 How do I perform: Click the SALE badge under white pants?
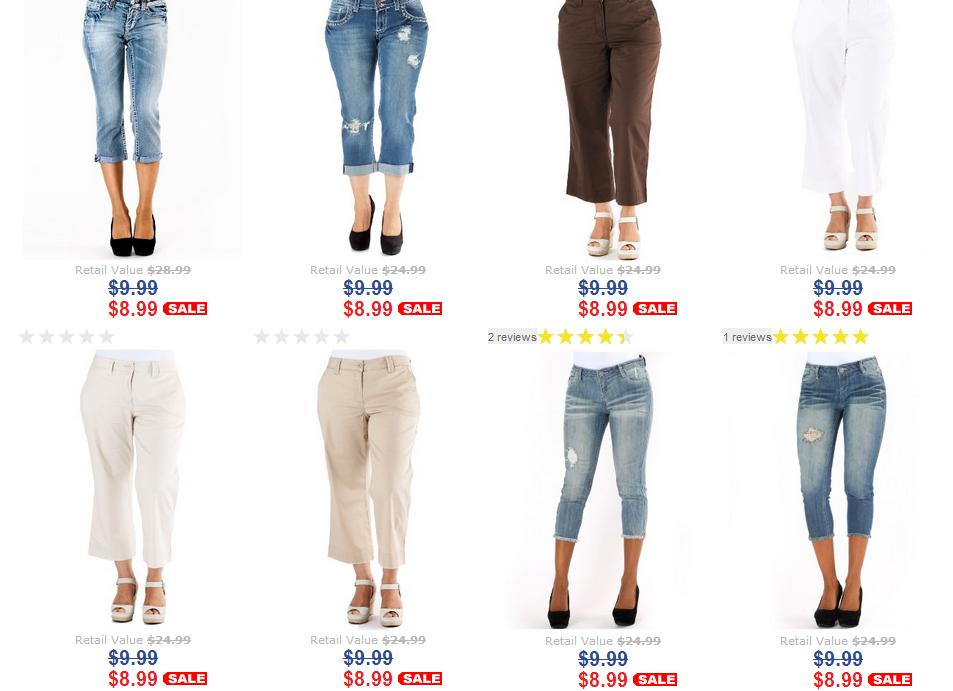click(x=890, y=309)
